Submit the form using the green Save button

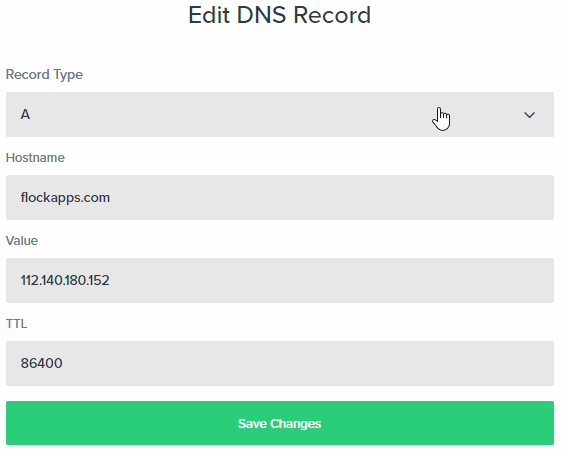point(280,423)
